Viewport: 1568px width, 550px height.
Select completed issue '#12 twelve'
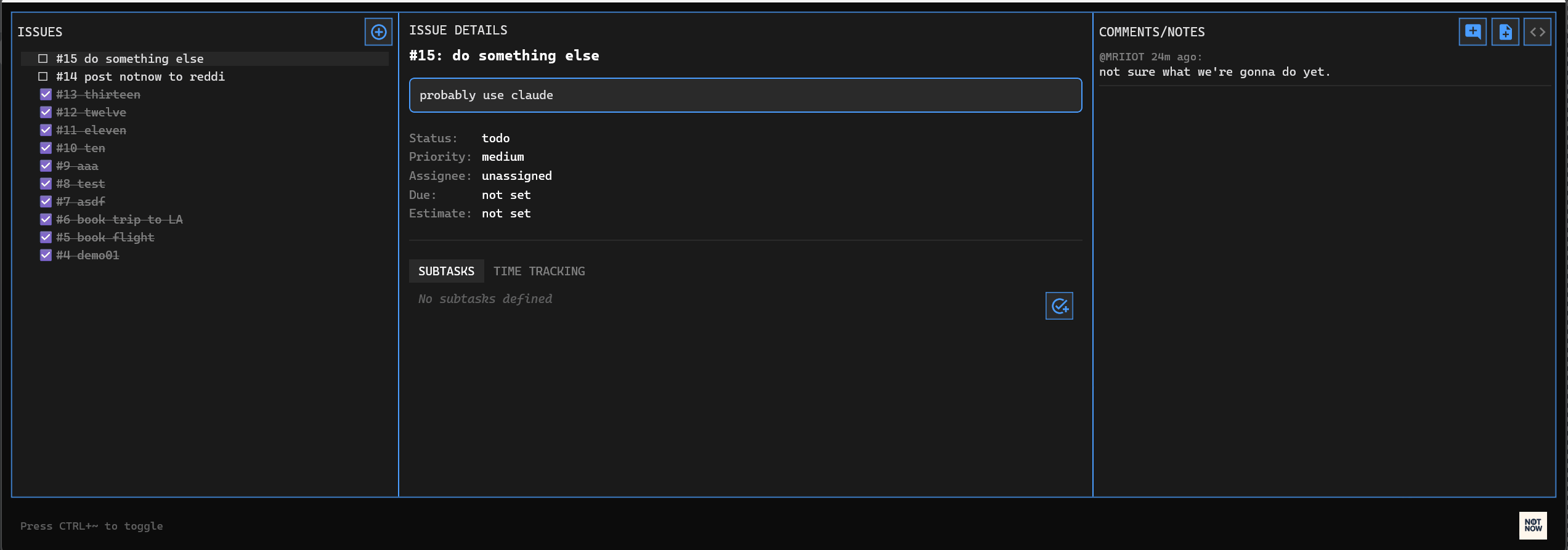[91, 112]
